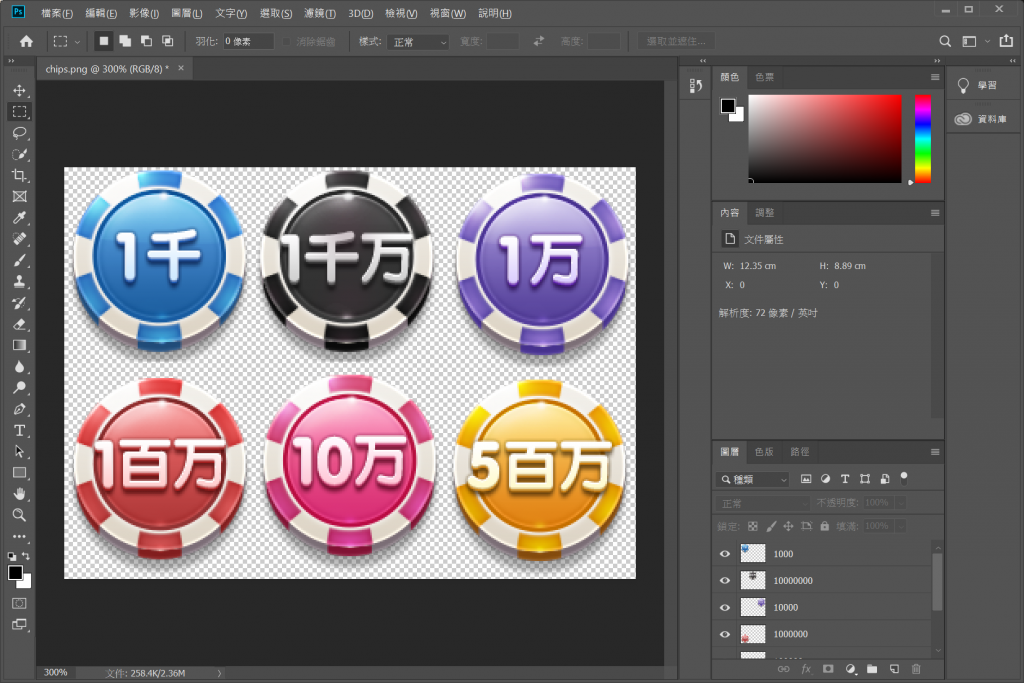The height and width of the screenshot is (683, 1024).
Task: Select the Horizontal Type tool
Action: pos(20,430)
